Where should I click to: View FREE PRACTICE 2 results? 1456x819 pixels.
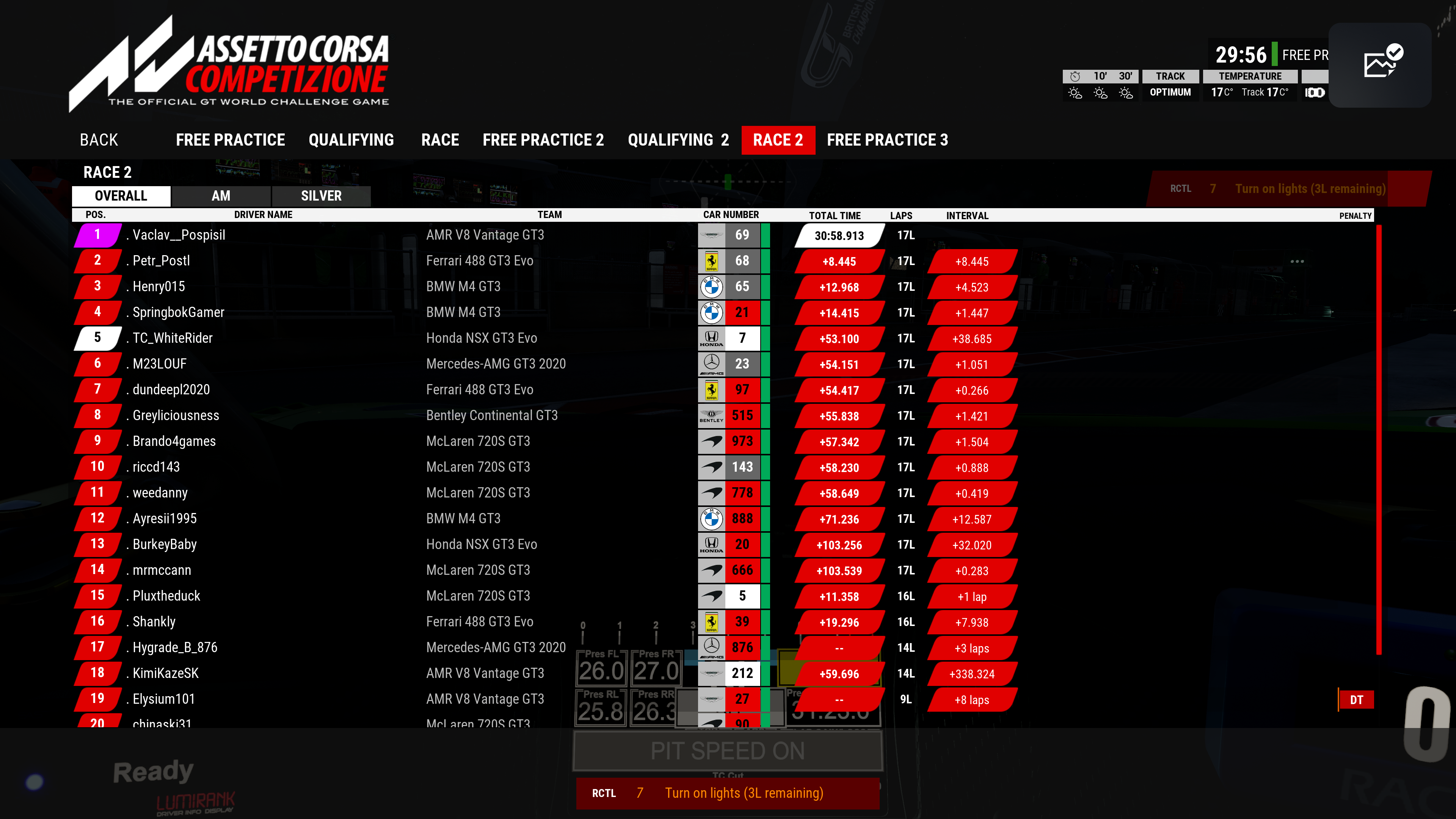coord(543,140)
